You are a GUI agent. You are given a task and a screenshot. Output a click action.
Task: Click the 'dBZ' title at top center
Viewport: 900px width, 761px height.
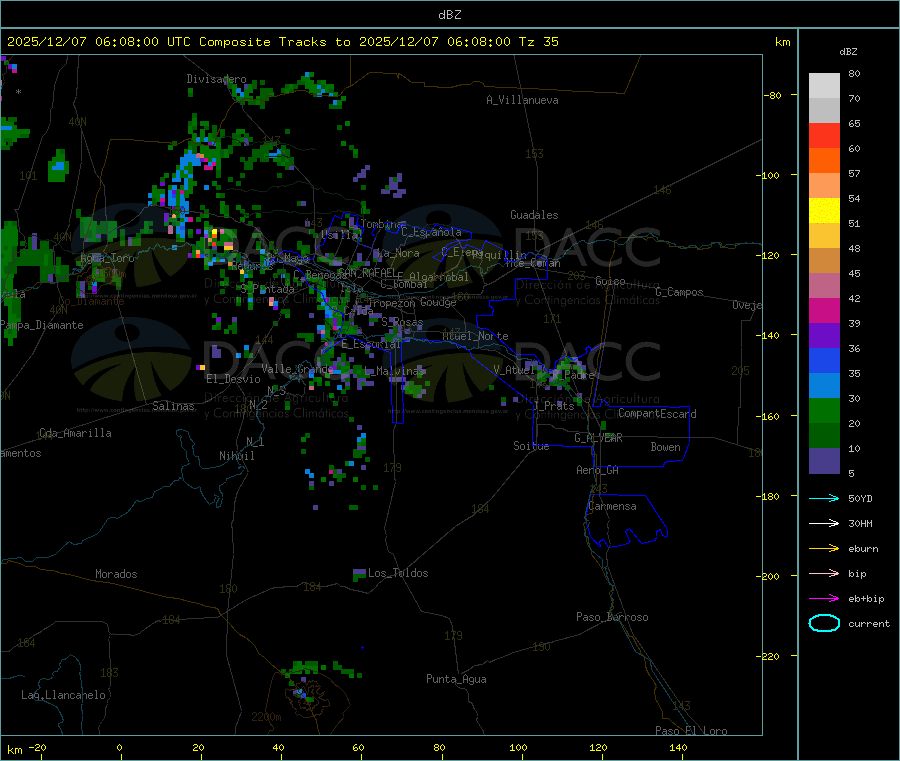[x=449, y=14]
